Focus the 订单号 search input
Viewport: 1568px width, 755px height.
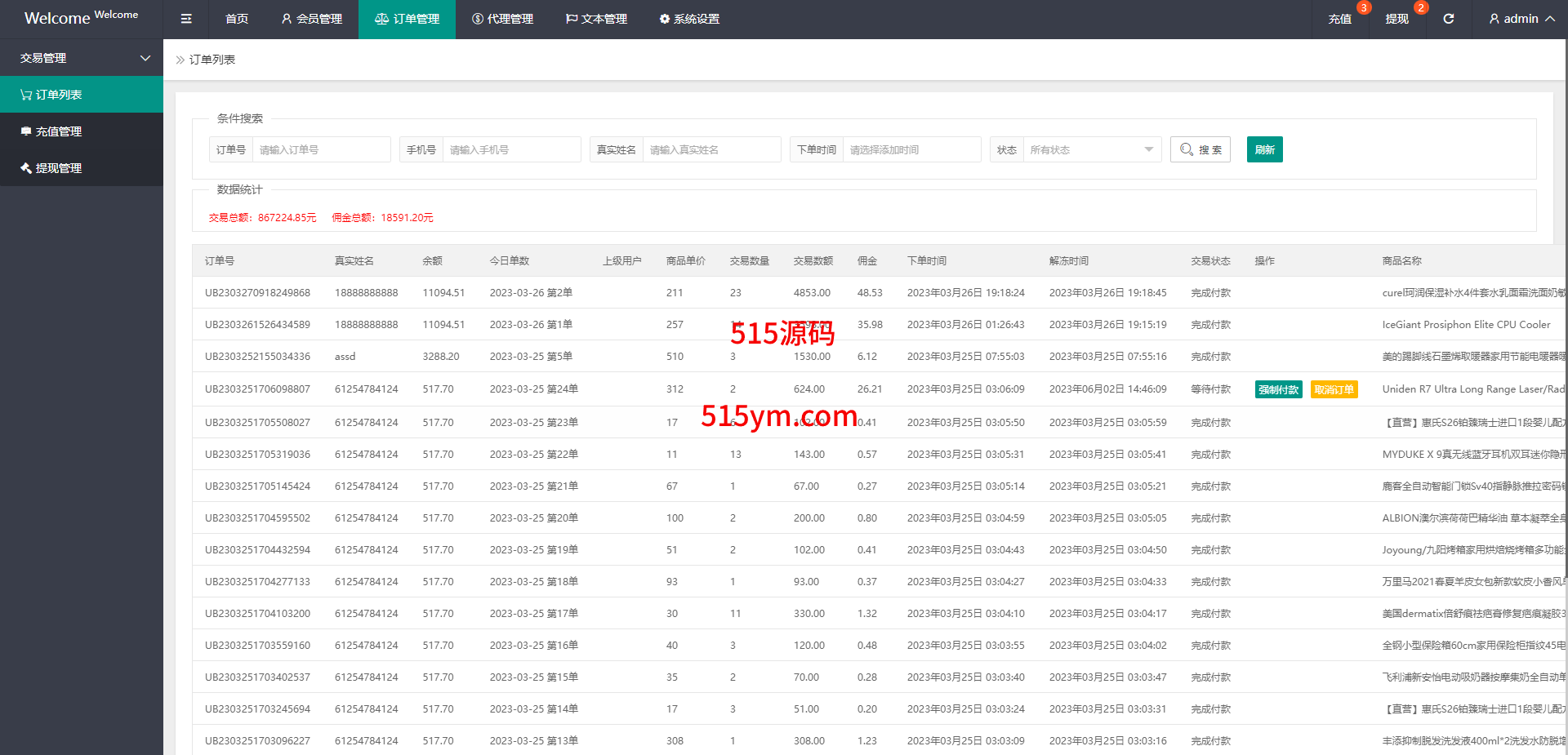(321, 149)
